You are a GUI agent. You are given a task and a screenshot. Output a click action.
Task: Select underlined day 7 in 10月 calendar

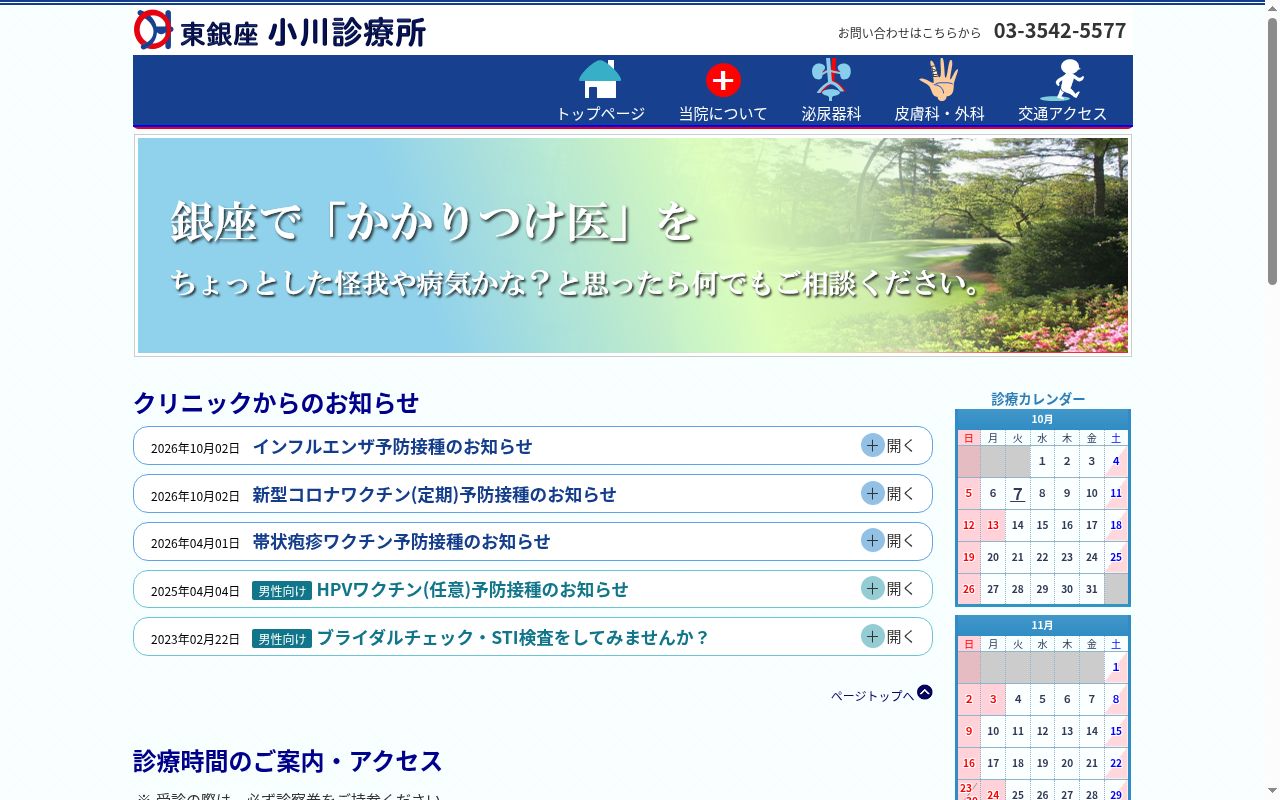pos(1018,493)
